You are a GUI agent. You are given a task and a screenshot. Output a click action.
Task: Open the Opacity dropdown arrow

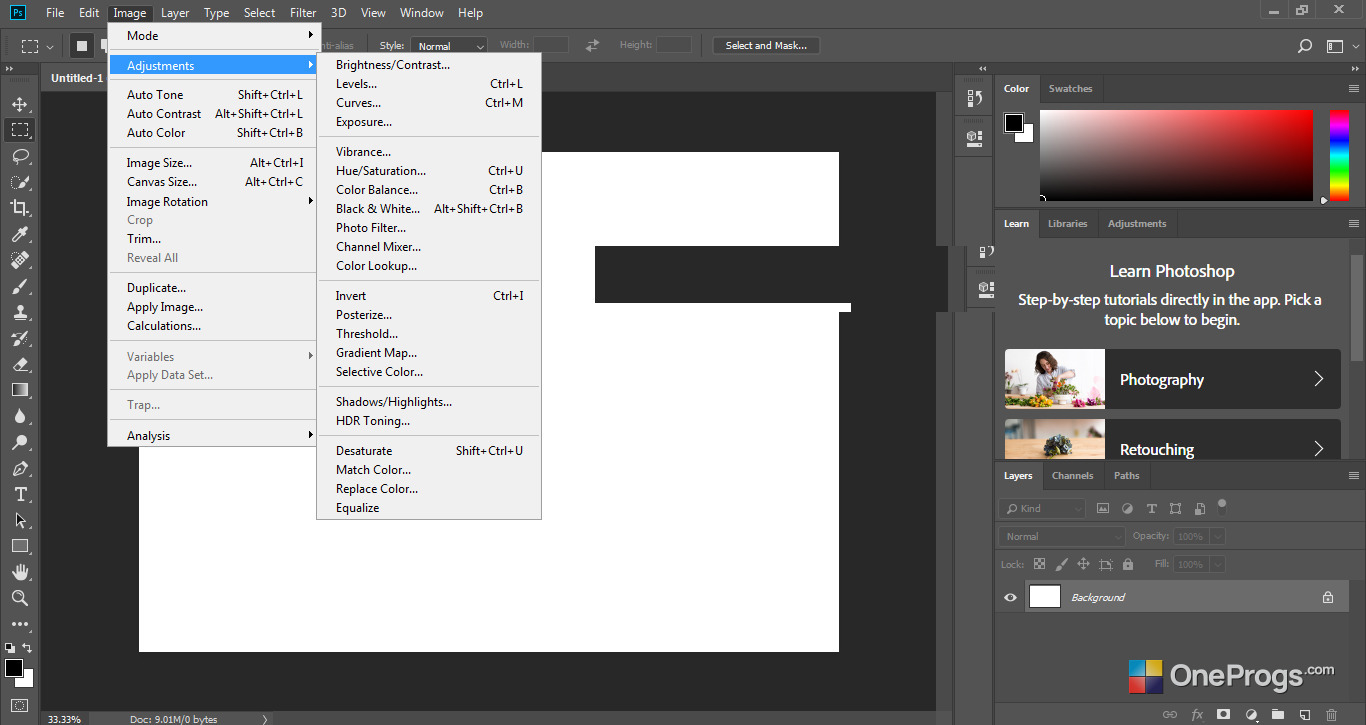pyautogui.click(x=1216, y=536)
